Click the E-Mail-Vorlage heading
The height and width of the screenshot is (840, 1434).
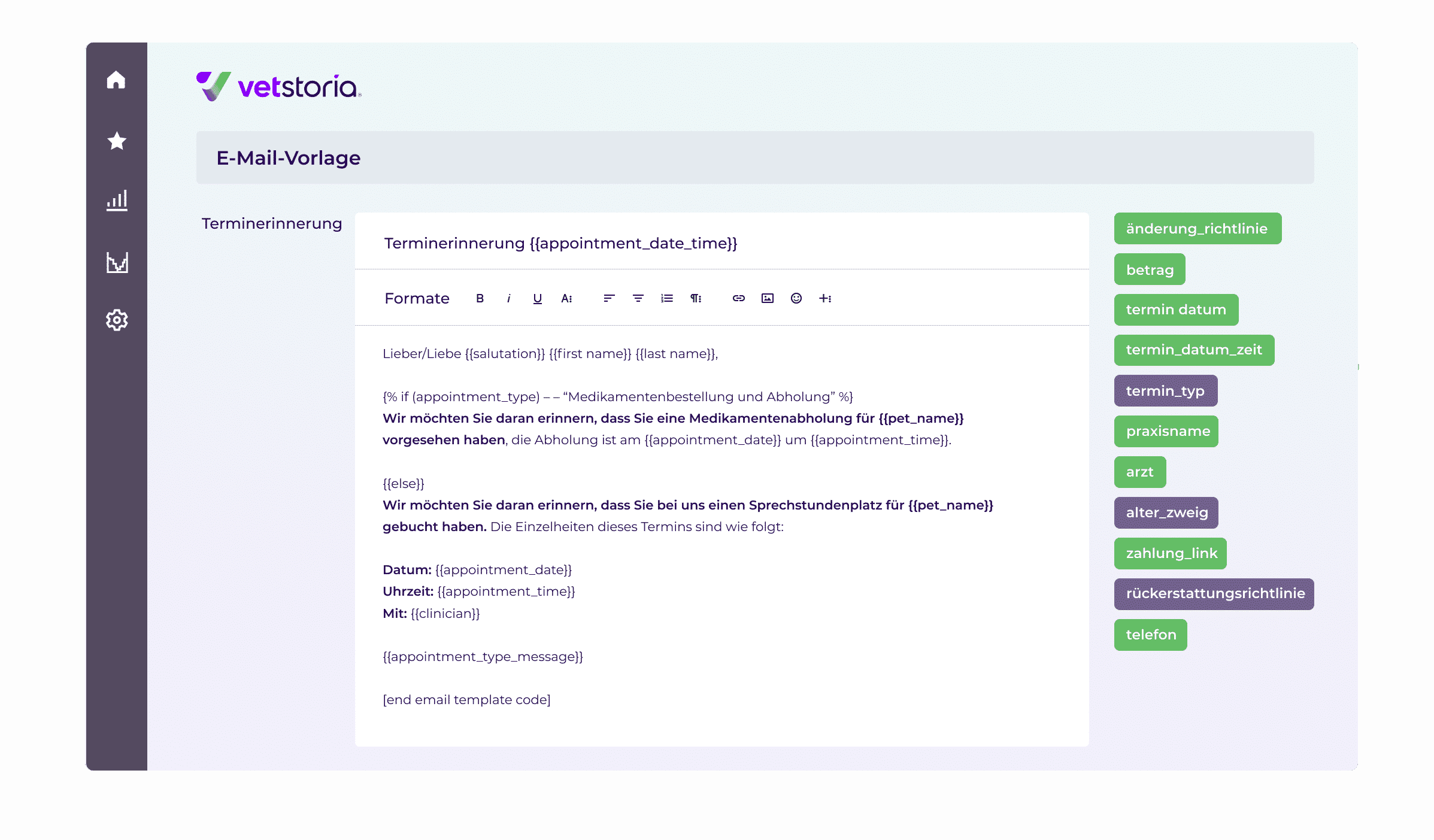288,158
